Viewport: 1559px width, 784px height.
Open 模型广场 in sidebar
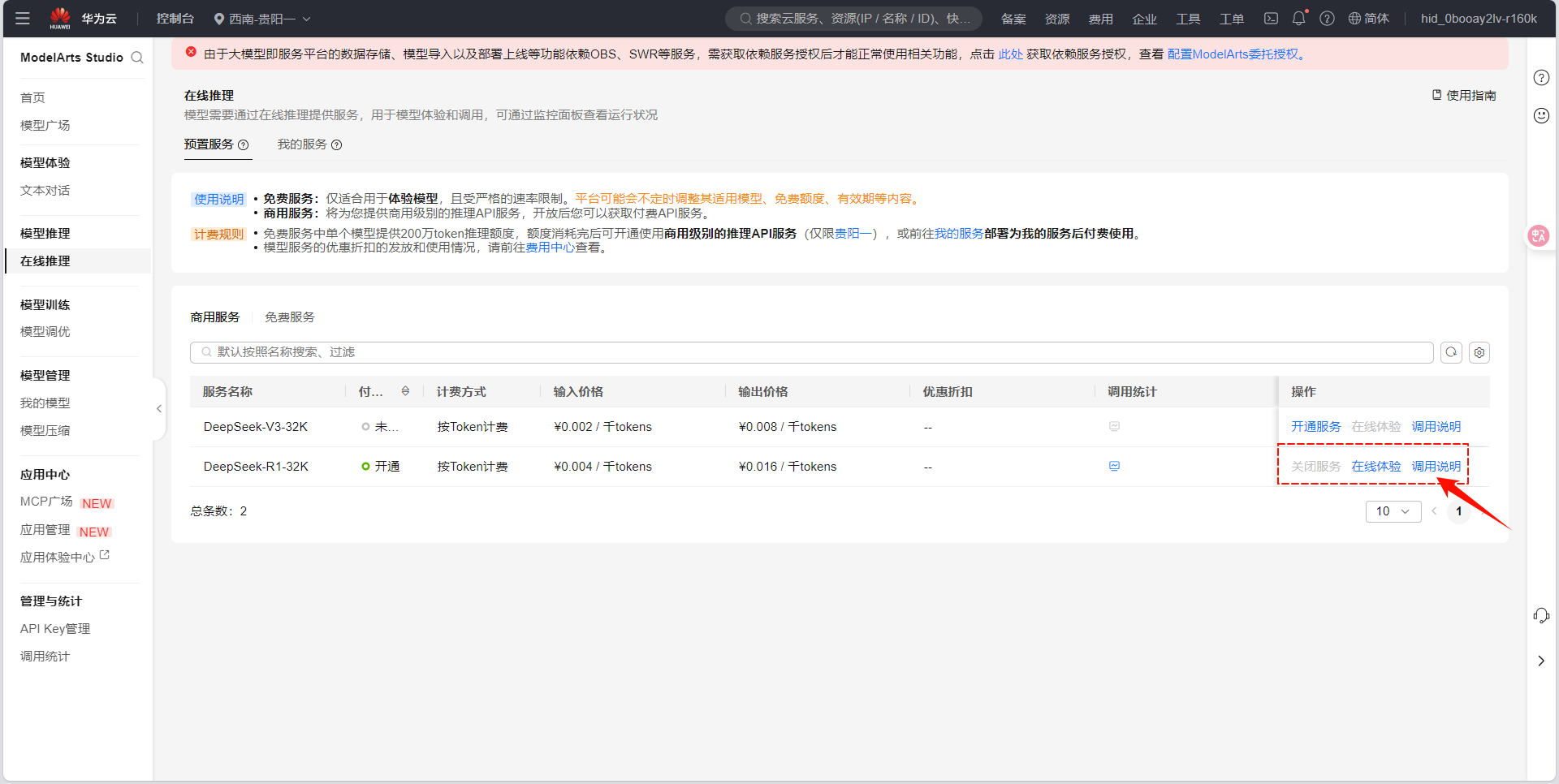(45, 125)
